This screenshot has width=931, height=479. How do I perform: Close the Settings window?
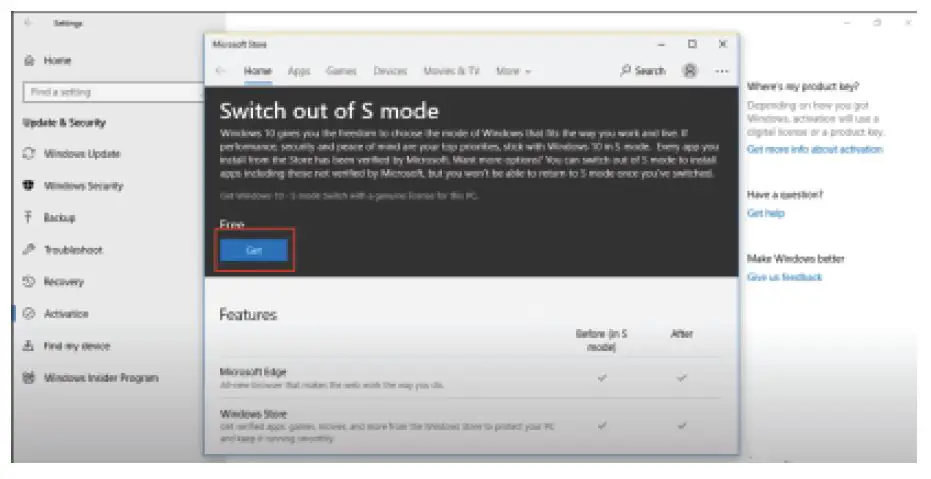pos(908,23)
